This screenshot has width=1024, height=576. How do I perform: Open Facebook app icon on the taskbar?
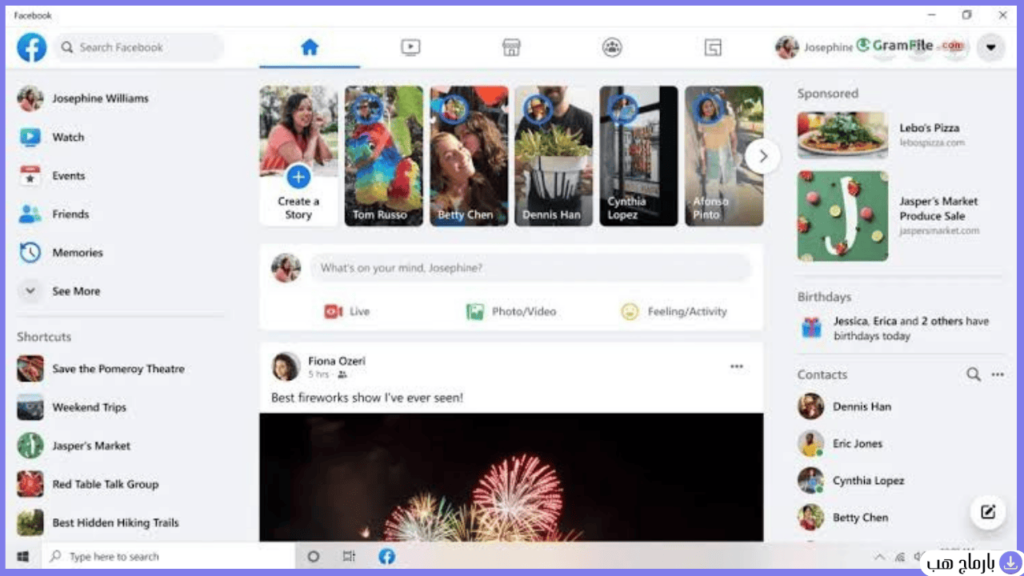(387, 556)
